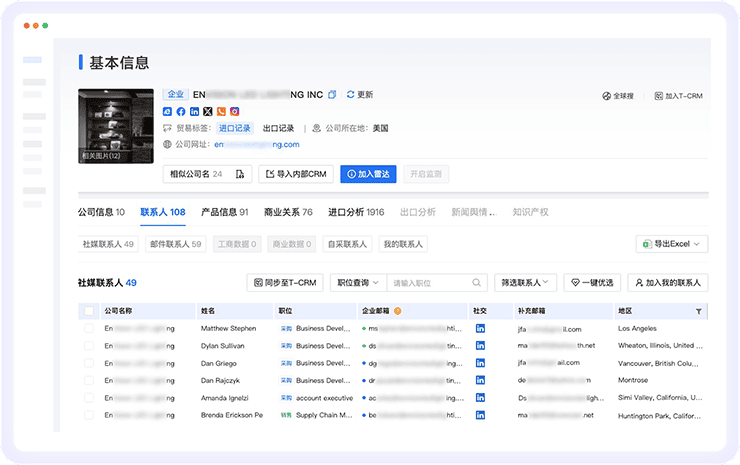
Task: Click LinkedIn icon in Matthew Stephen's row
Action: (x=480, y=328)
